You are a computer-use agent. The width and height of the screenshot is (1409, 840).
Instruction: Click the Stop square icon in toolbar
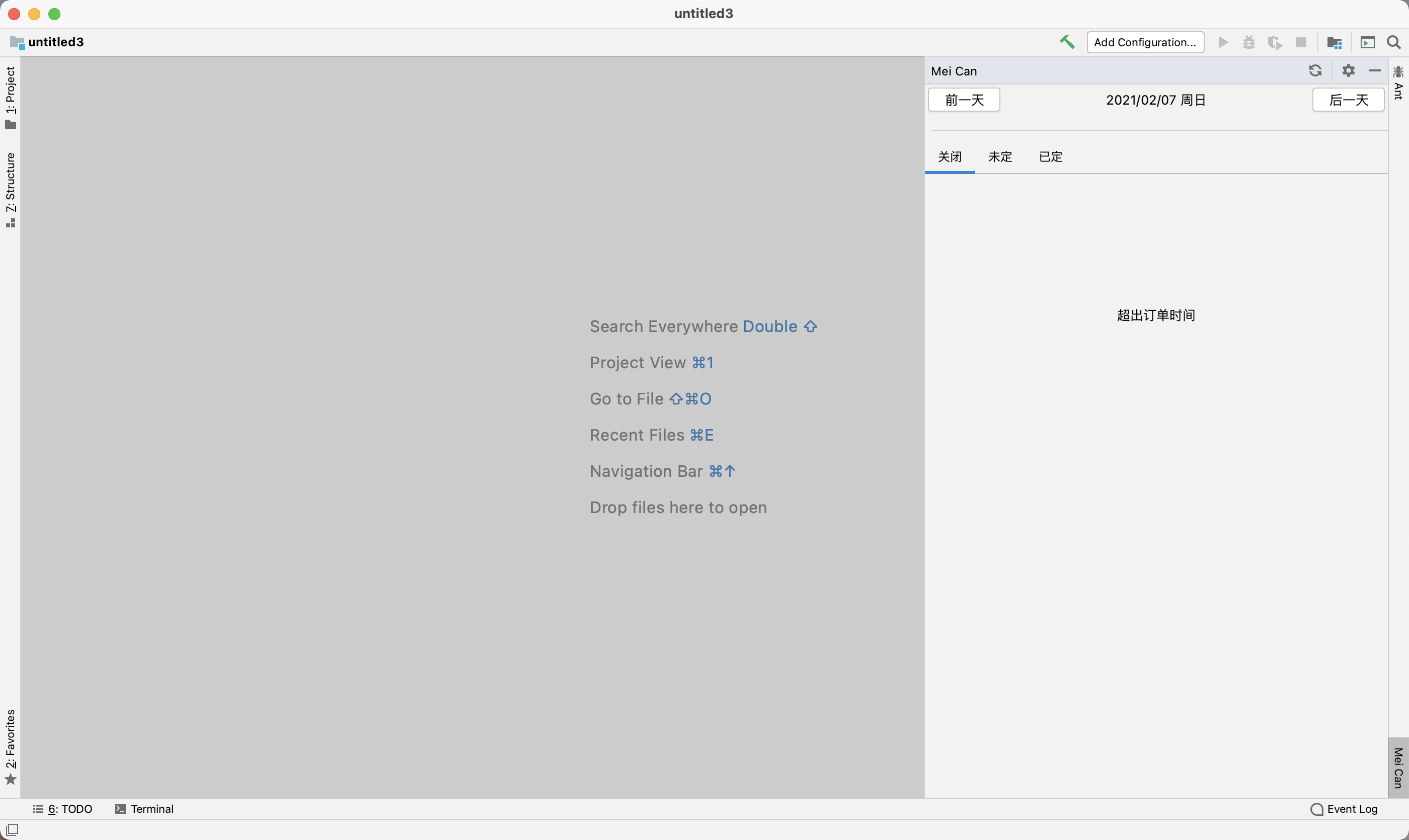(x=1301, y=42)
